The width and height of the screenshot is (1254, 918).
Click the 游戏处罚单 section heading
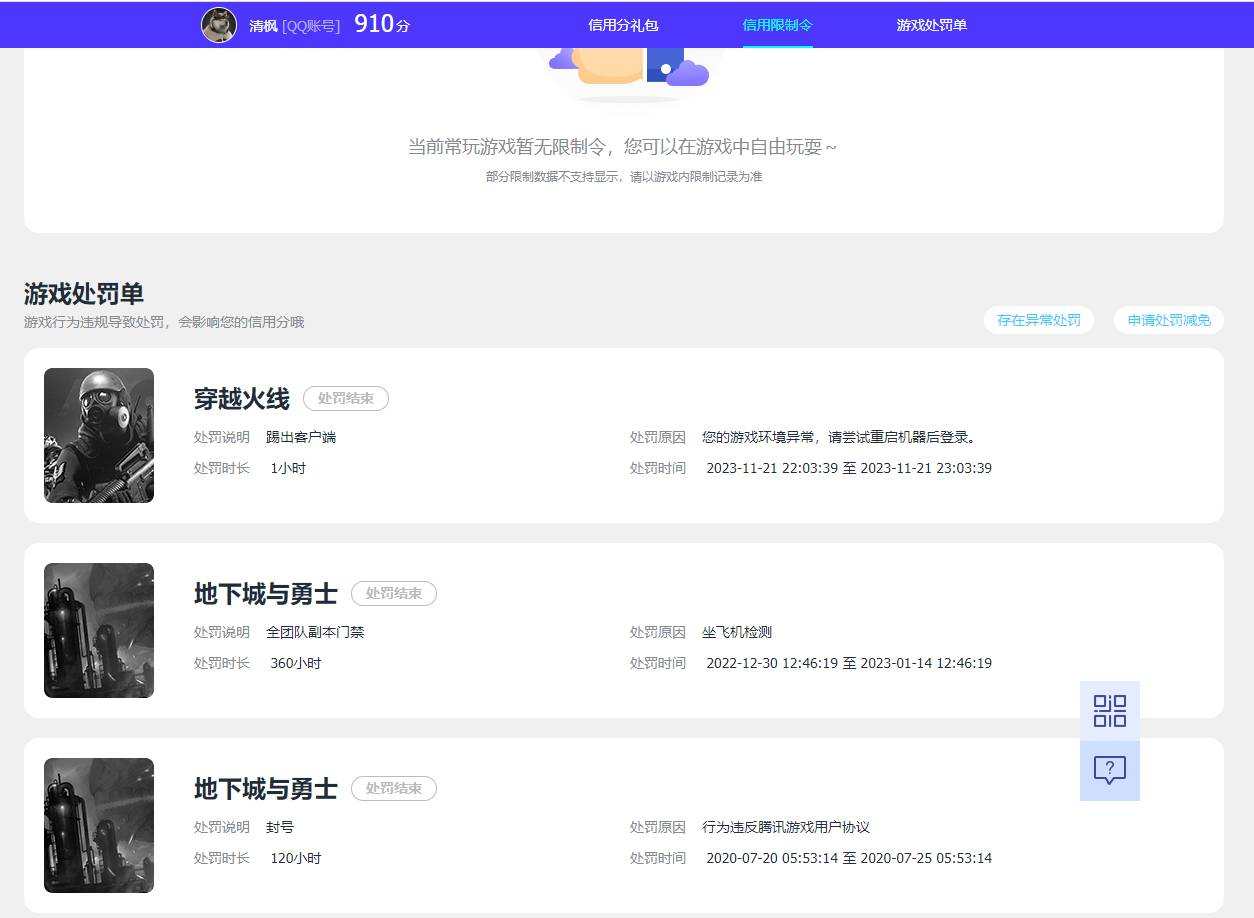pyautogui.click(x=84, y=294)
